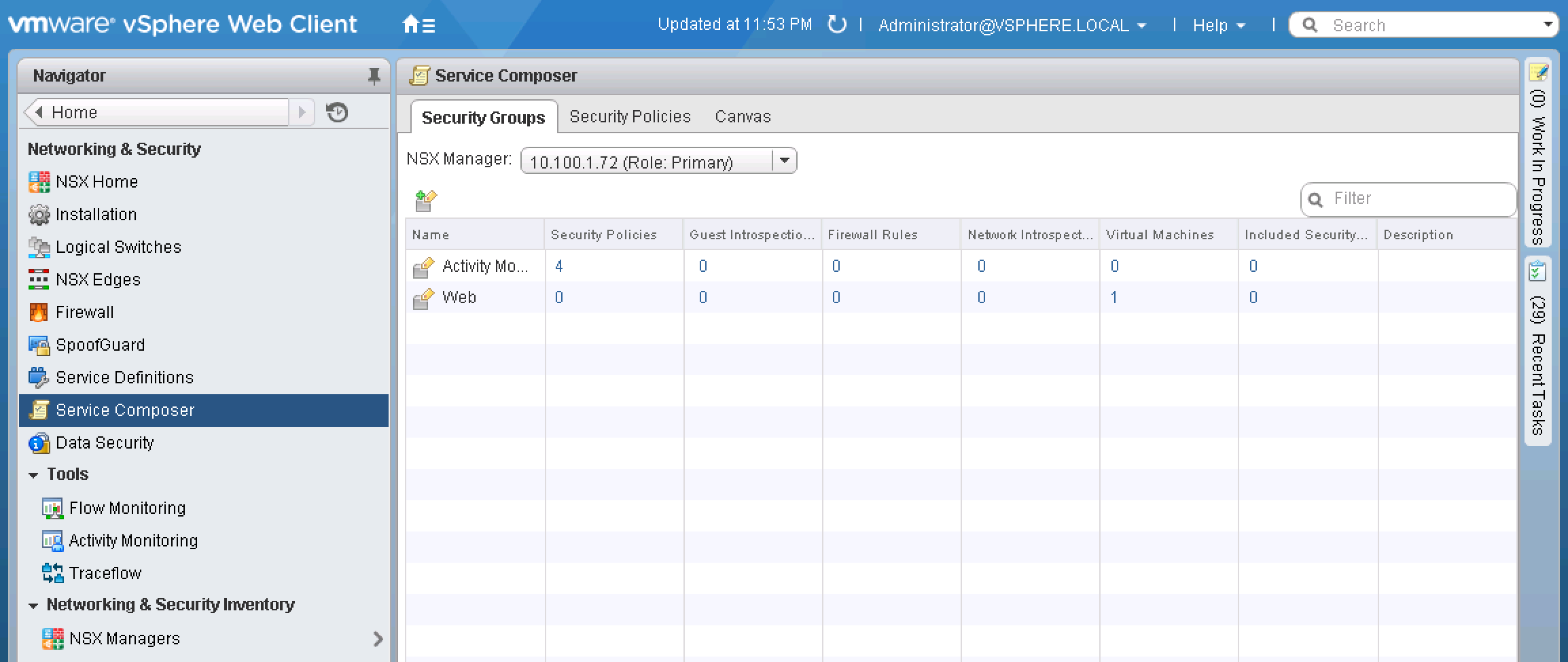Open Administrator@VSPHERE.LOCAL user menu
Image resolution: width=1568 pixels, height=662 pixels.
tap(1011, 26)
